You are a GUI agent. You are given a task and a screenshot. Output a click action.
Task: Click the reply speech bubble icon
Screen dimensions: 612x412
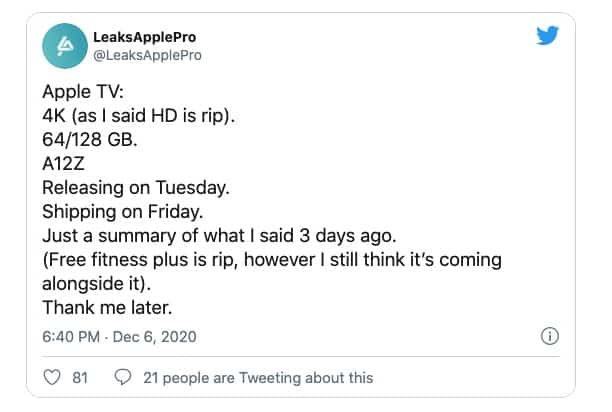click(124, 377)
